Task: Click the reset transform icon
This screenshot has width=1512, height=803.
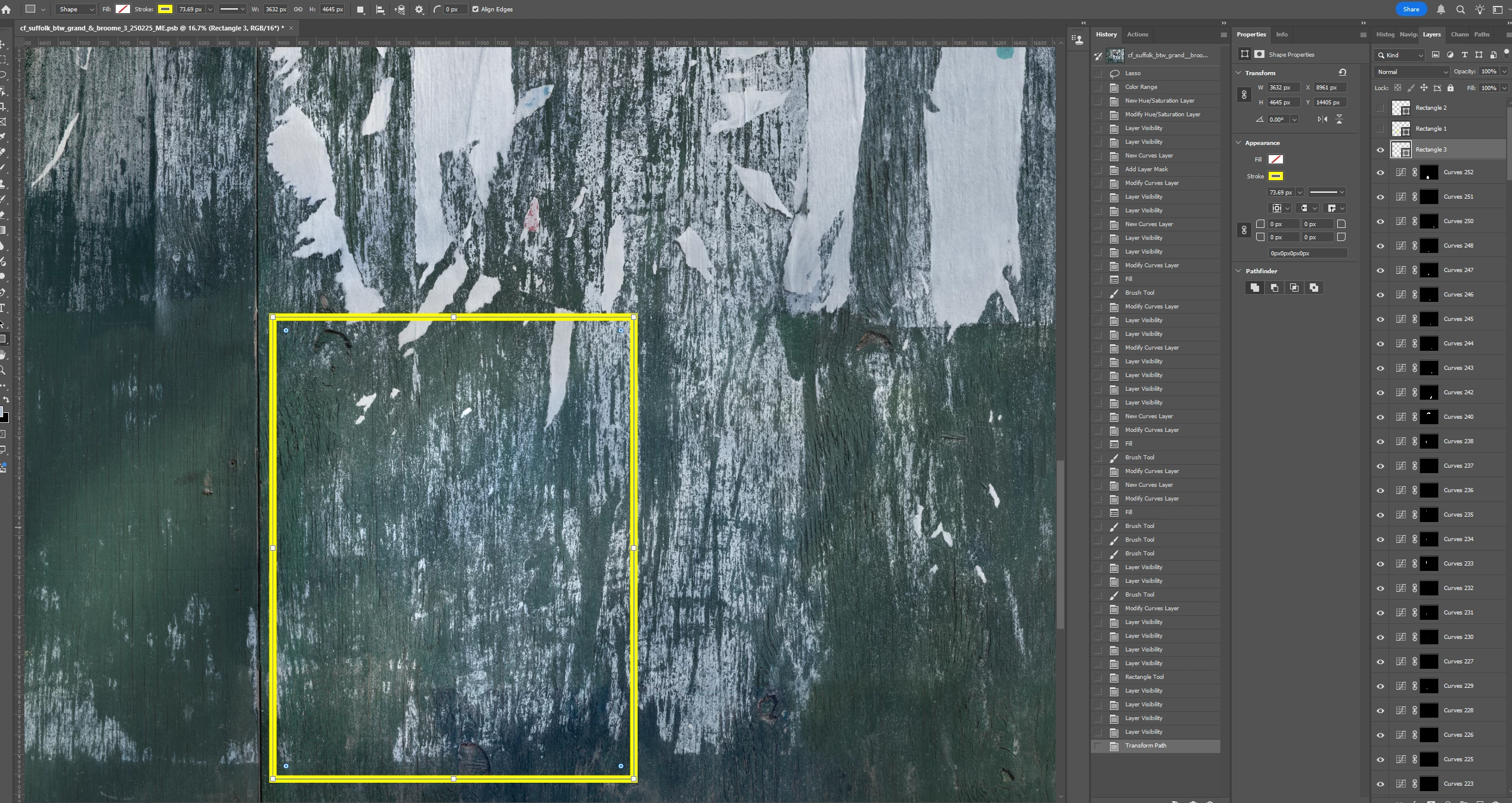Action: point(1342,72)
